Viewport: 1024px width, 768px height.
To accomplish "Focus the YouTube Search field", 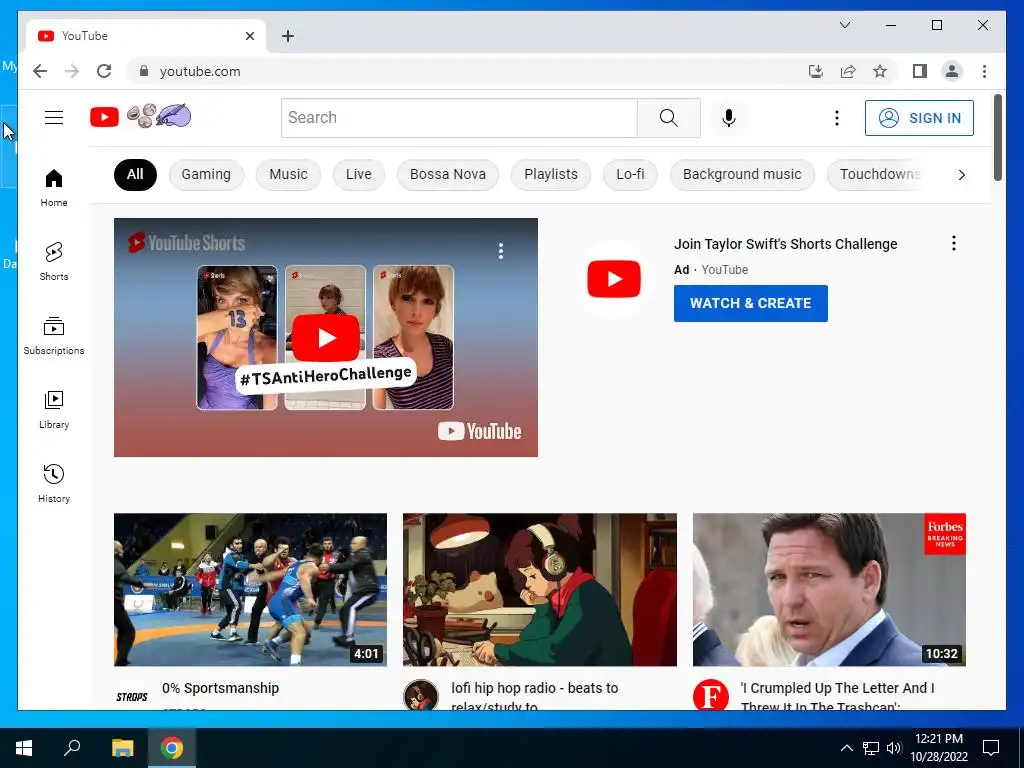I will tap(459, 118).
